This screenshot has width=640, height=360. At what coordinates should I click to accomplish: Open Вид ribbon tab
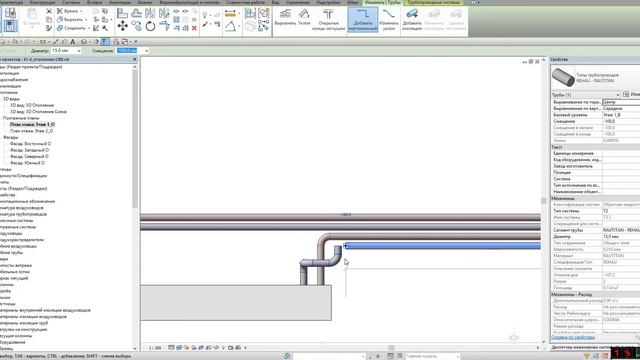(276, 2)
